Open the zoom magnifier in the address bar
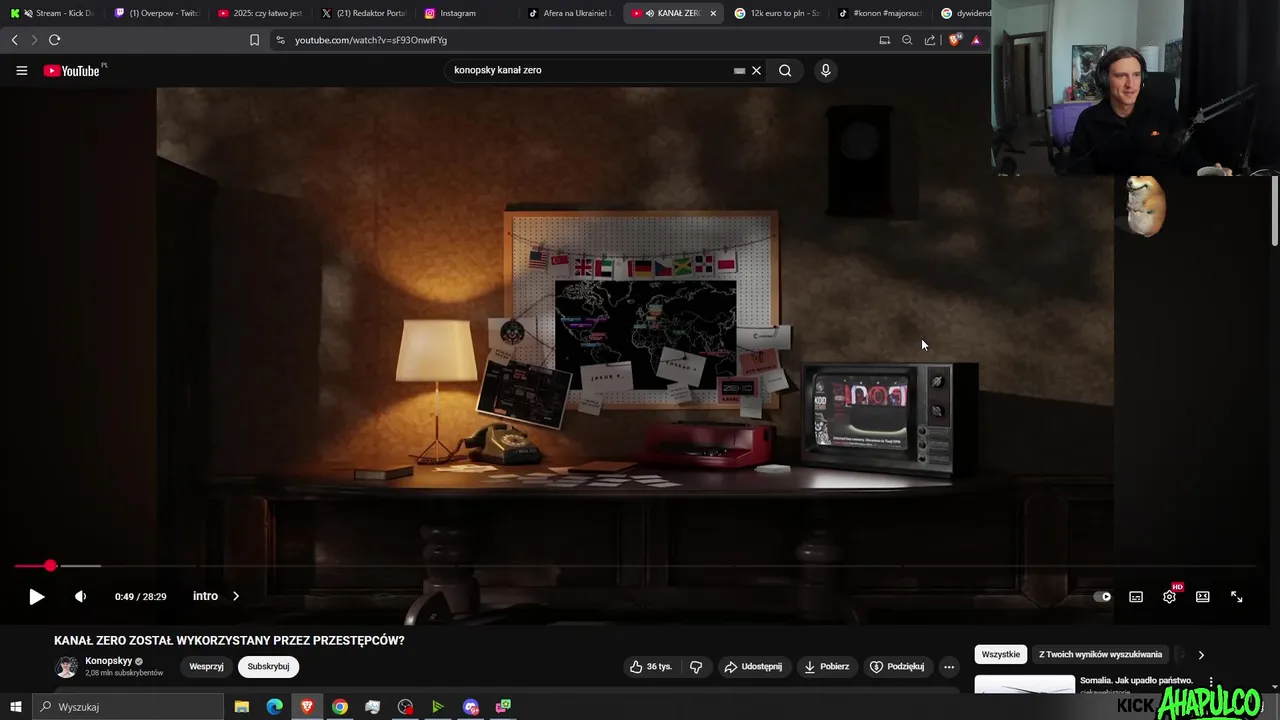Screen dimensions: 1280x720 click(907, 40)
